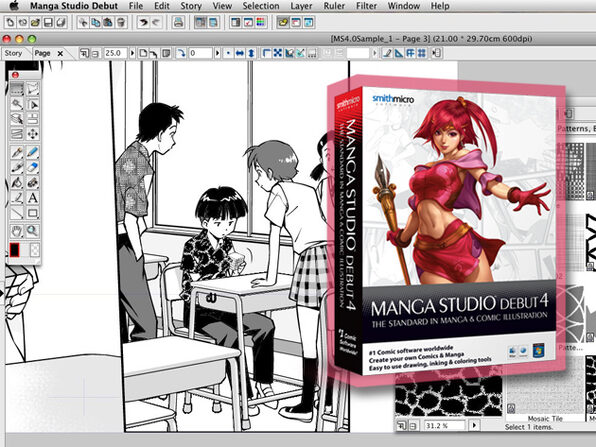Image resolution: width=596 pixels, height=447 pixels.
Task: Select the Line tool
Action: 16,213
